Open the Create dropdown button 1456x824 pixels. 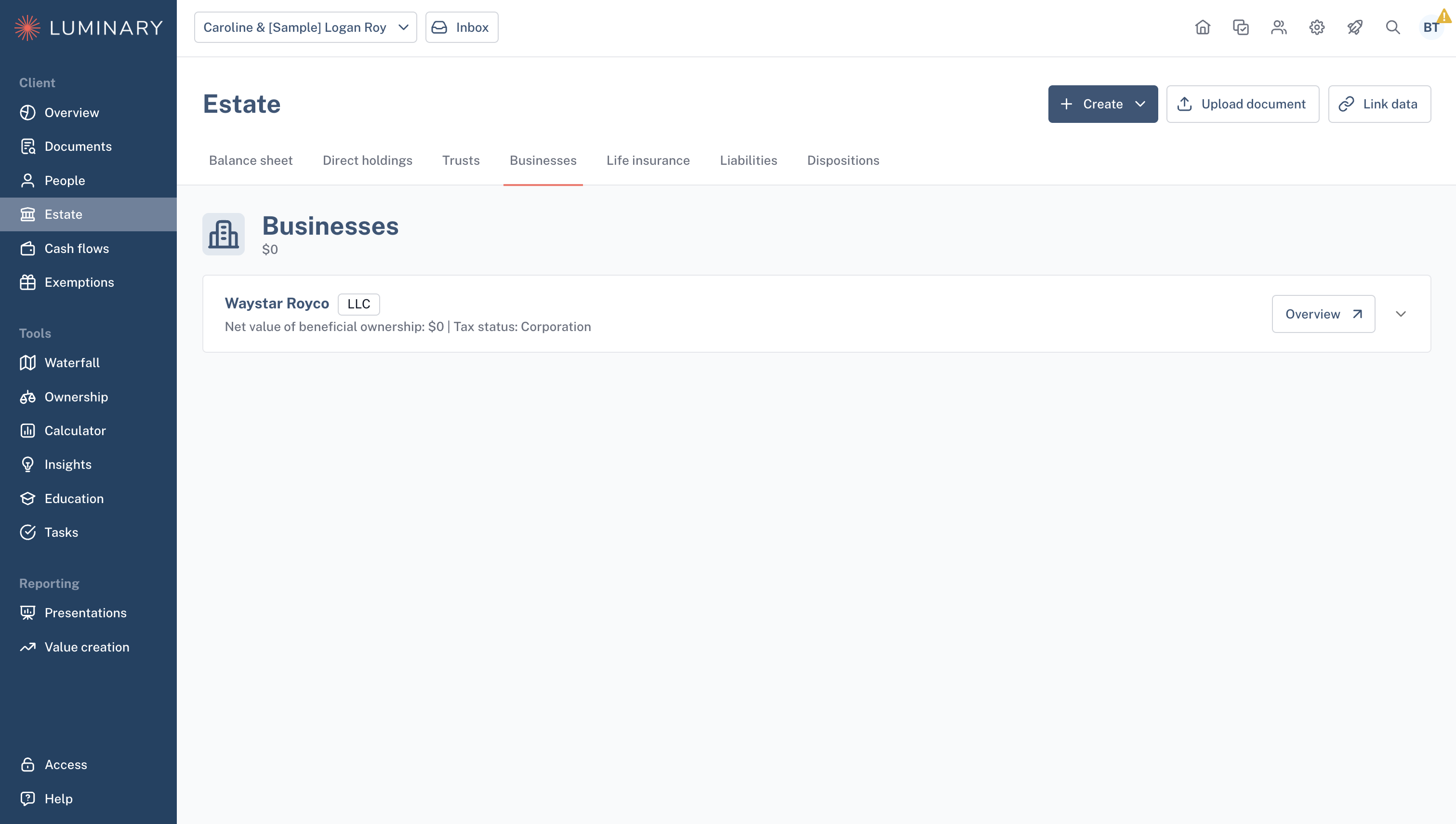point(1102,104)
